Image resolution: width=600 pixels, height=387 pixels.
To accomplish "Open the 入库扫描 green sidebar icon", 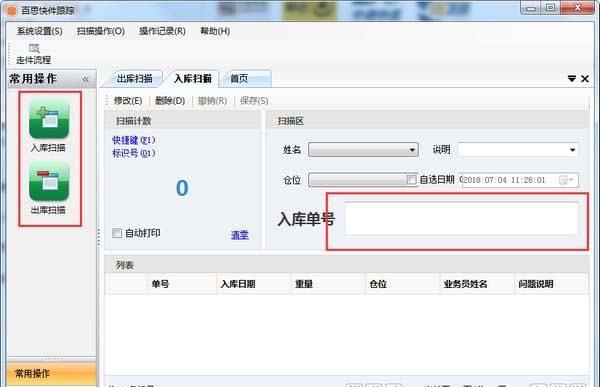I will pyautogui.click(x=49, y=119).
